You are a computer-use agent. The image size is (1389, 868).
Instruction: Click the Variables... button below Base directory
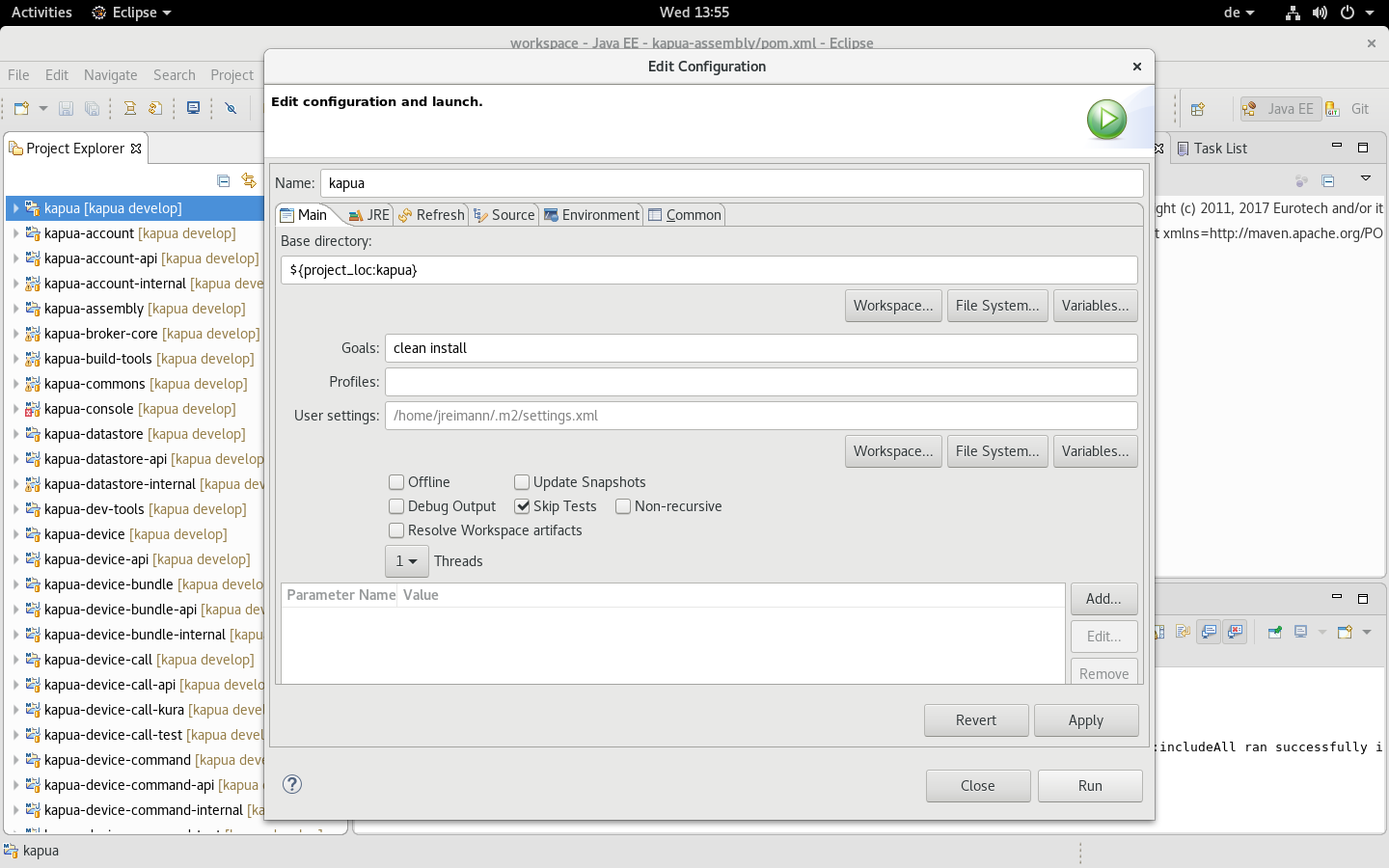[x=1095, y=305]
